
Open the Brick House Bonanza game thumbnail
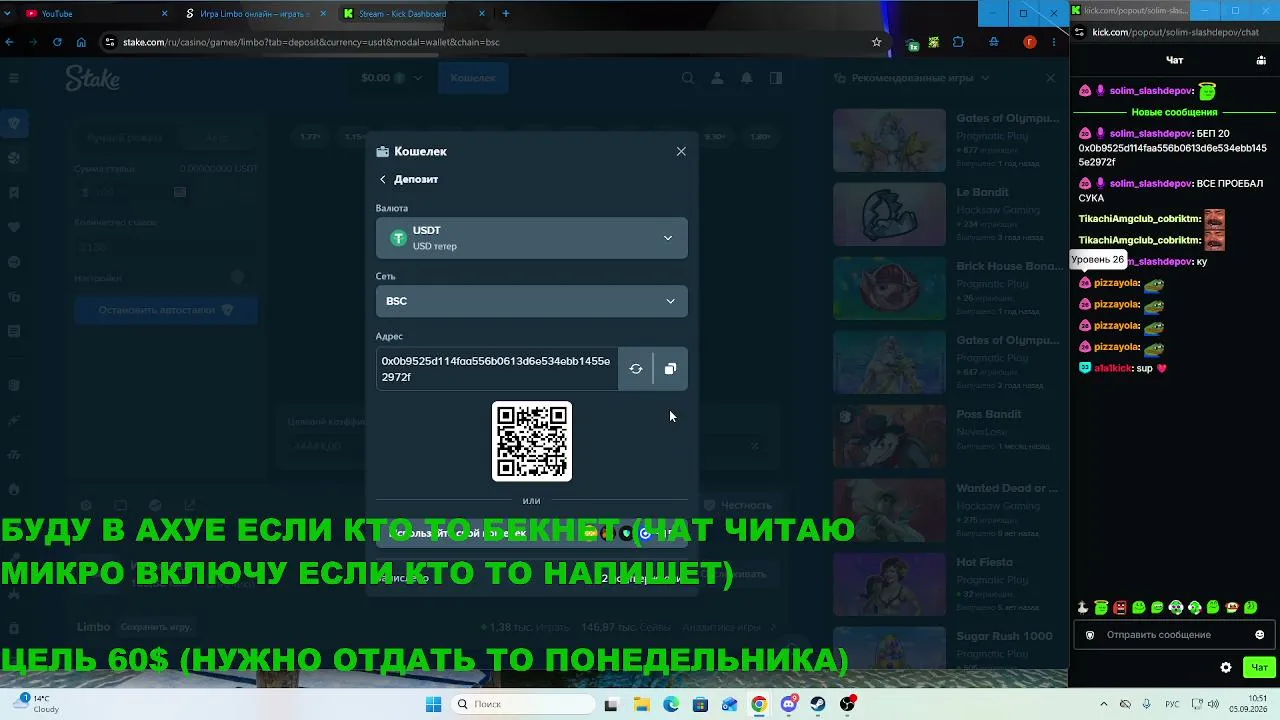[x=889, y=288]
